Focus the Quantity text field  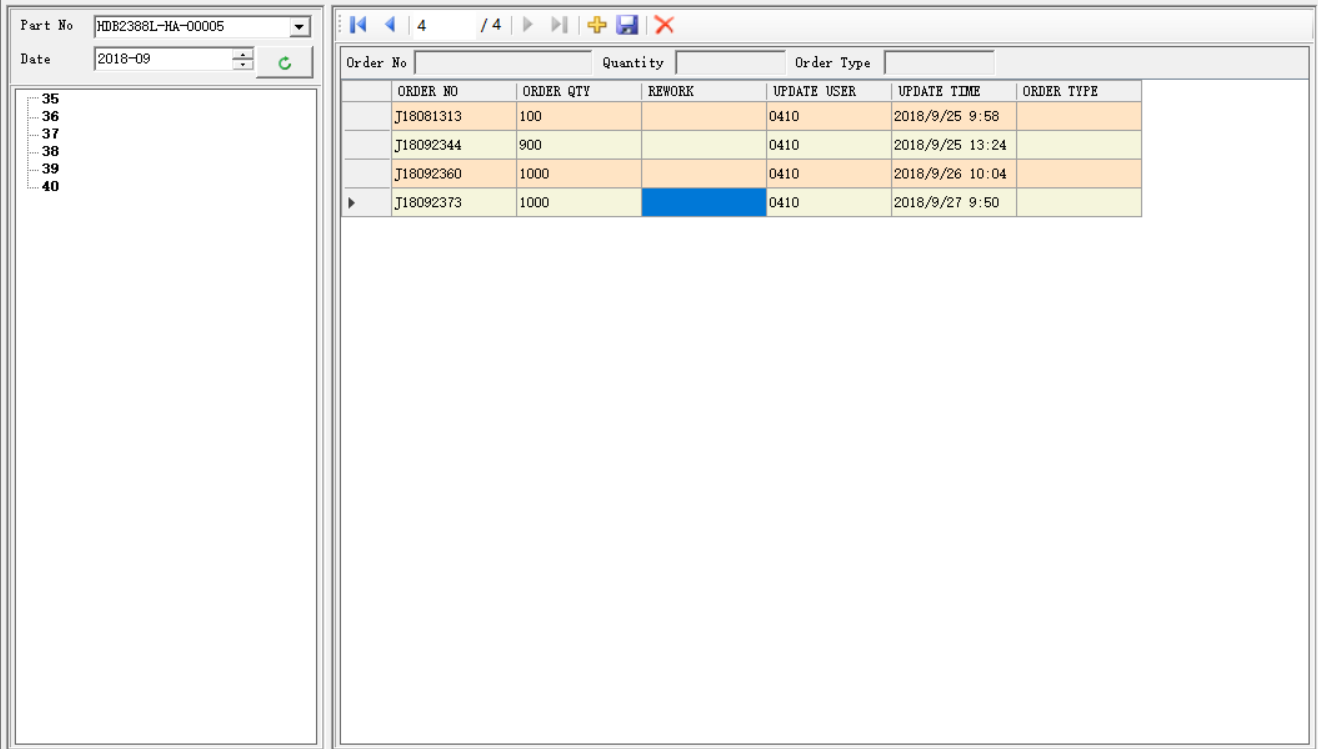tap(730, 63)
